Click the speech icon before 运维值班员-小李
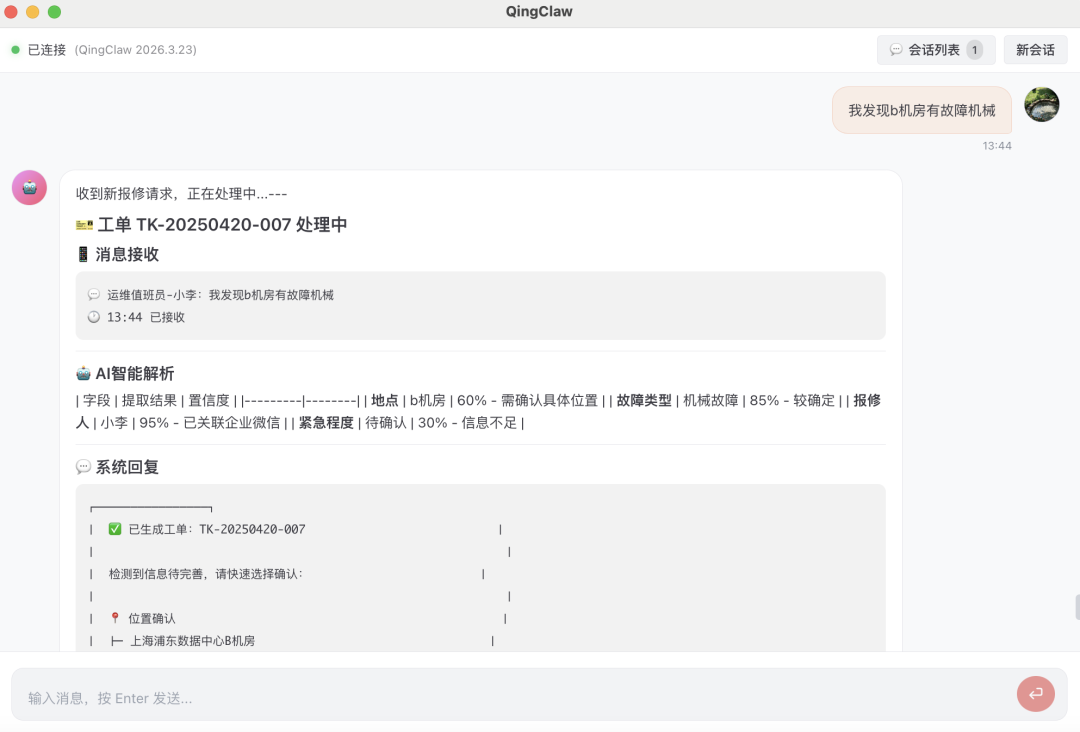Viewport: 1080px width, 732px height. click(x=94, y=295)
